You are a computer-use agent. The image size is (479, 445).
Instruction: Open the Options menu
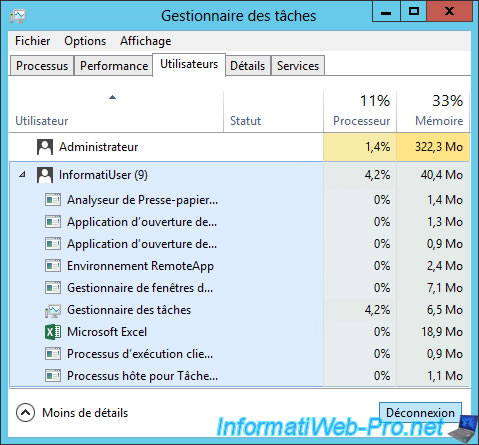(x=85, y=41)
